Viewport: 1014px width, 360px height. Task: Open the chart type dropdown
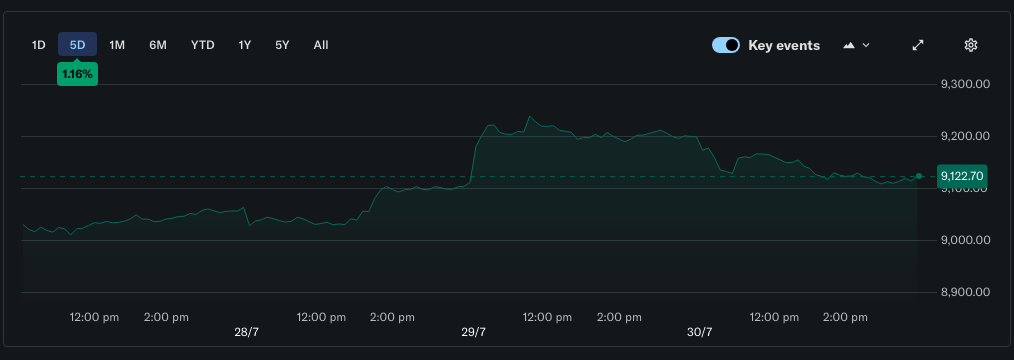tap(856, 45)
